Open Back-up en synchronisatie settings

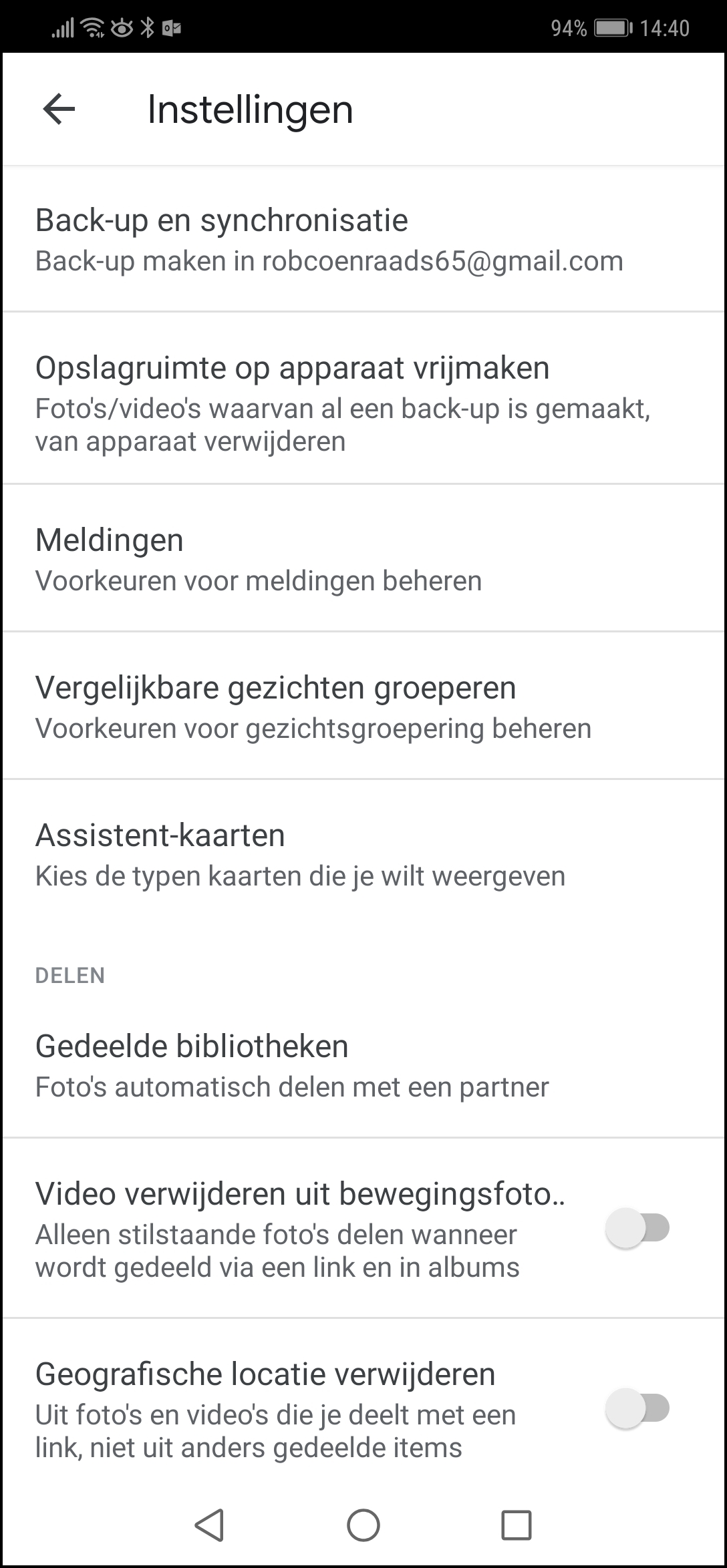tap(363, 239)
